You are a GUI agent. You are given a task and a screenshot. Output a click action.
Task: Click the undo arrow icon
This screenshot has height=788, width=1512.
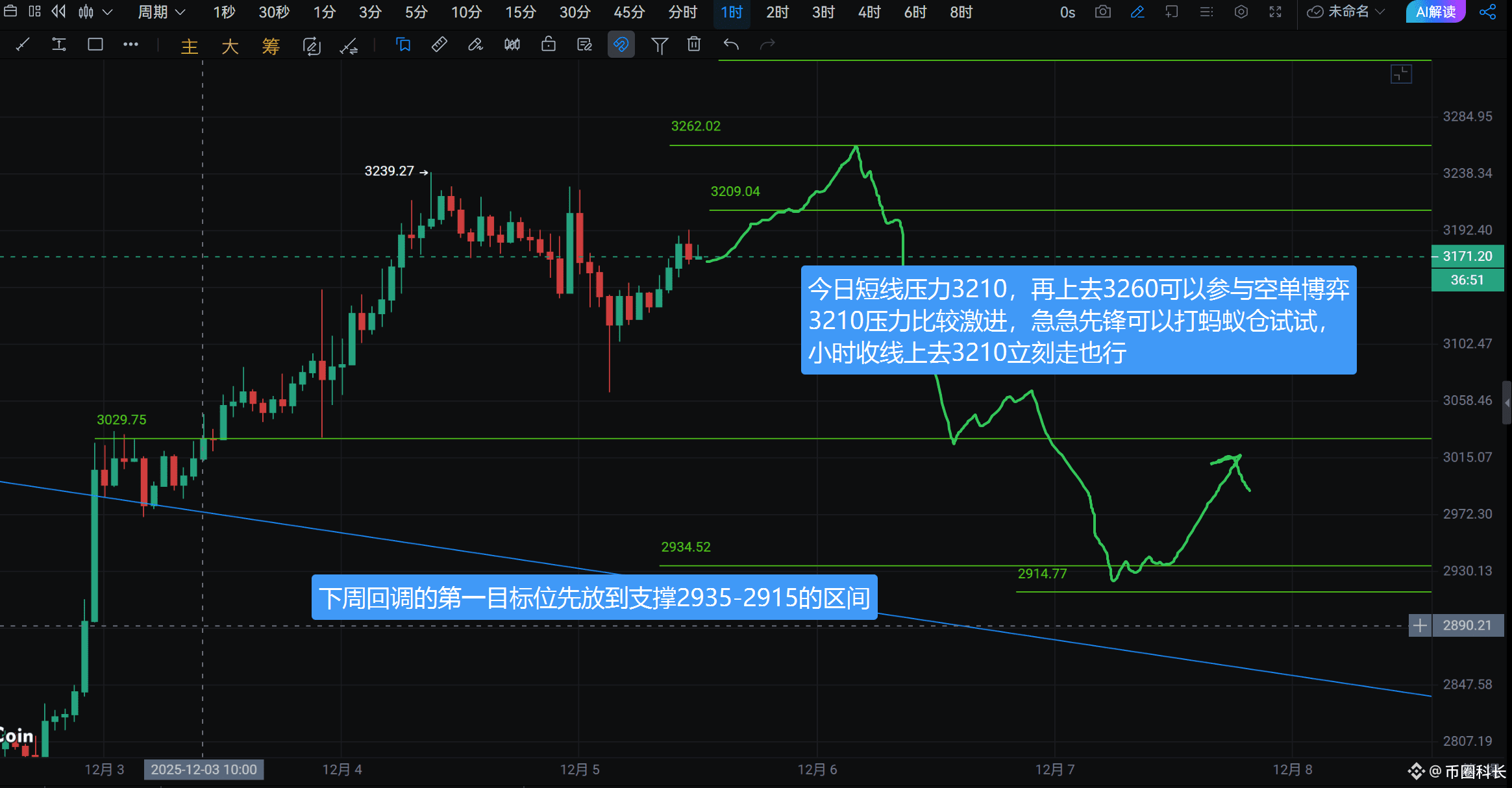tap(731, 45)
